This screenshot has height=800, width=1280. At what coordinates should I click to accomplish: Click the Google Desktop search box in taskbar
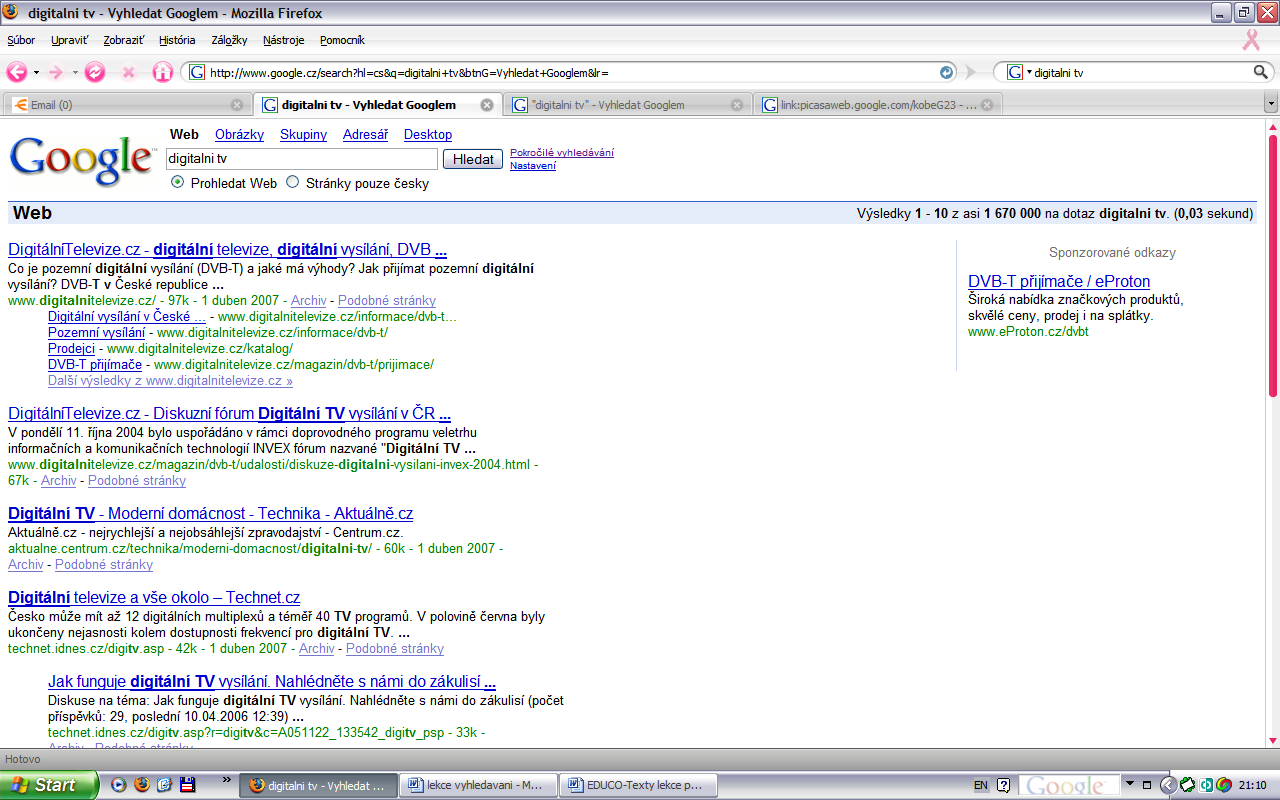coord(1069,785)
